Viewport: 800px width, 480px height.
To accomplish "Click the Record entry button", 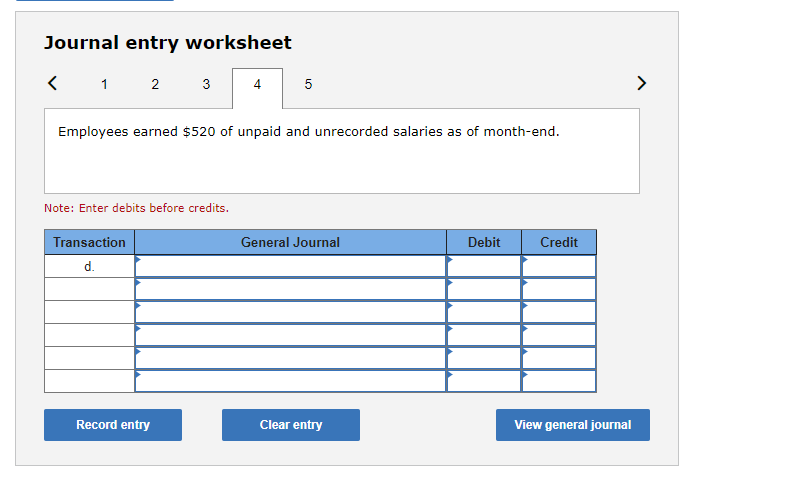I will [113, 425].
